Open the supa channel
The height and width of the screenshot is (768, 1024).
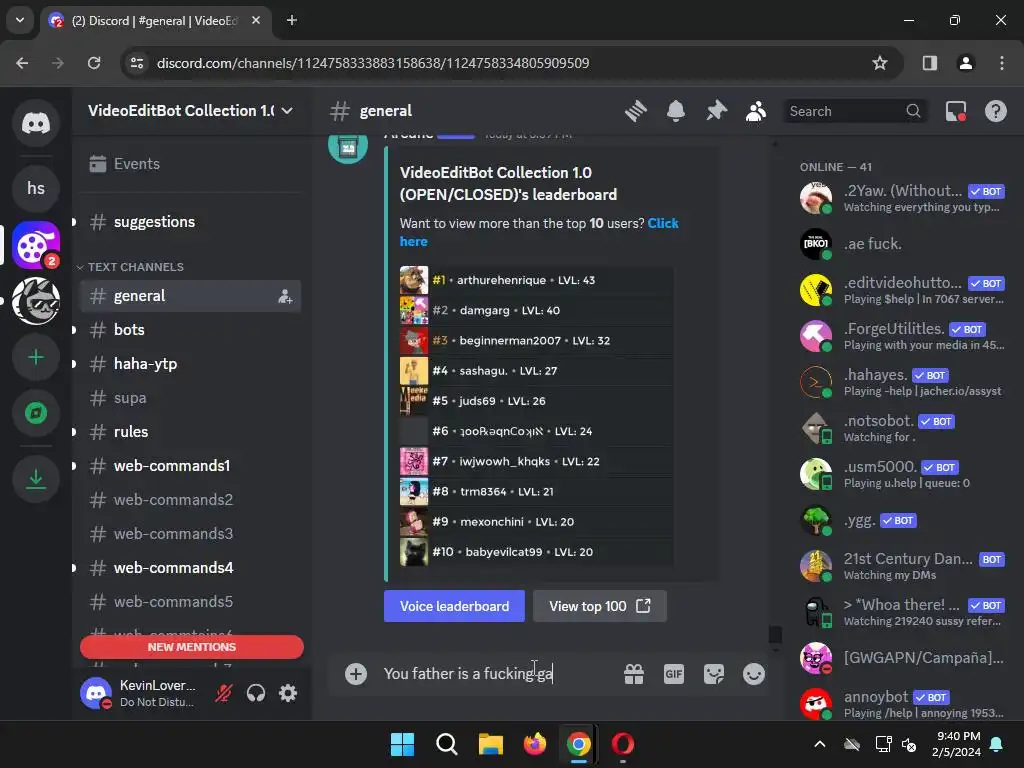pos(189,398)
